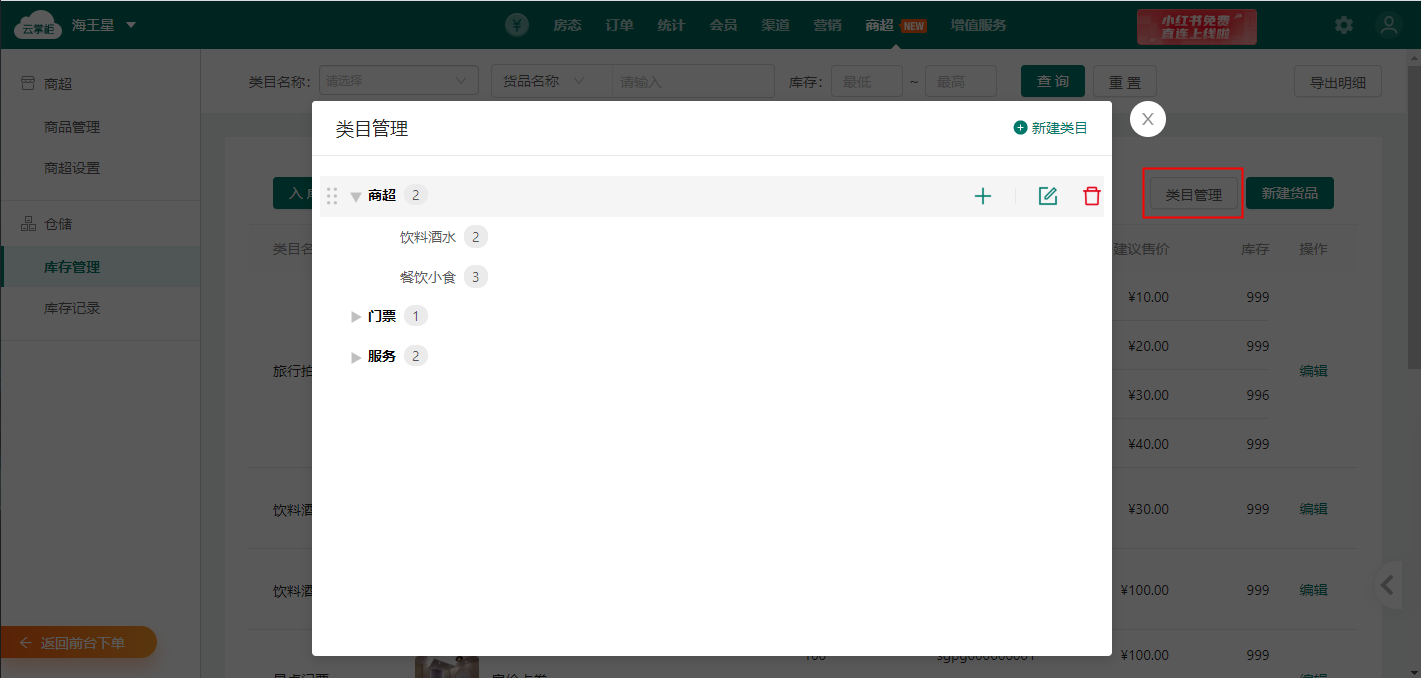Click the drag handle dots beside 商超
Screen dimensions: 1421x678
332,196
